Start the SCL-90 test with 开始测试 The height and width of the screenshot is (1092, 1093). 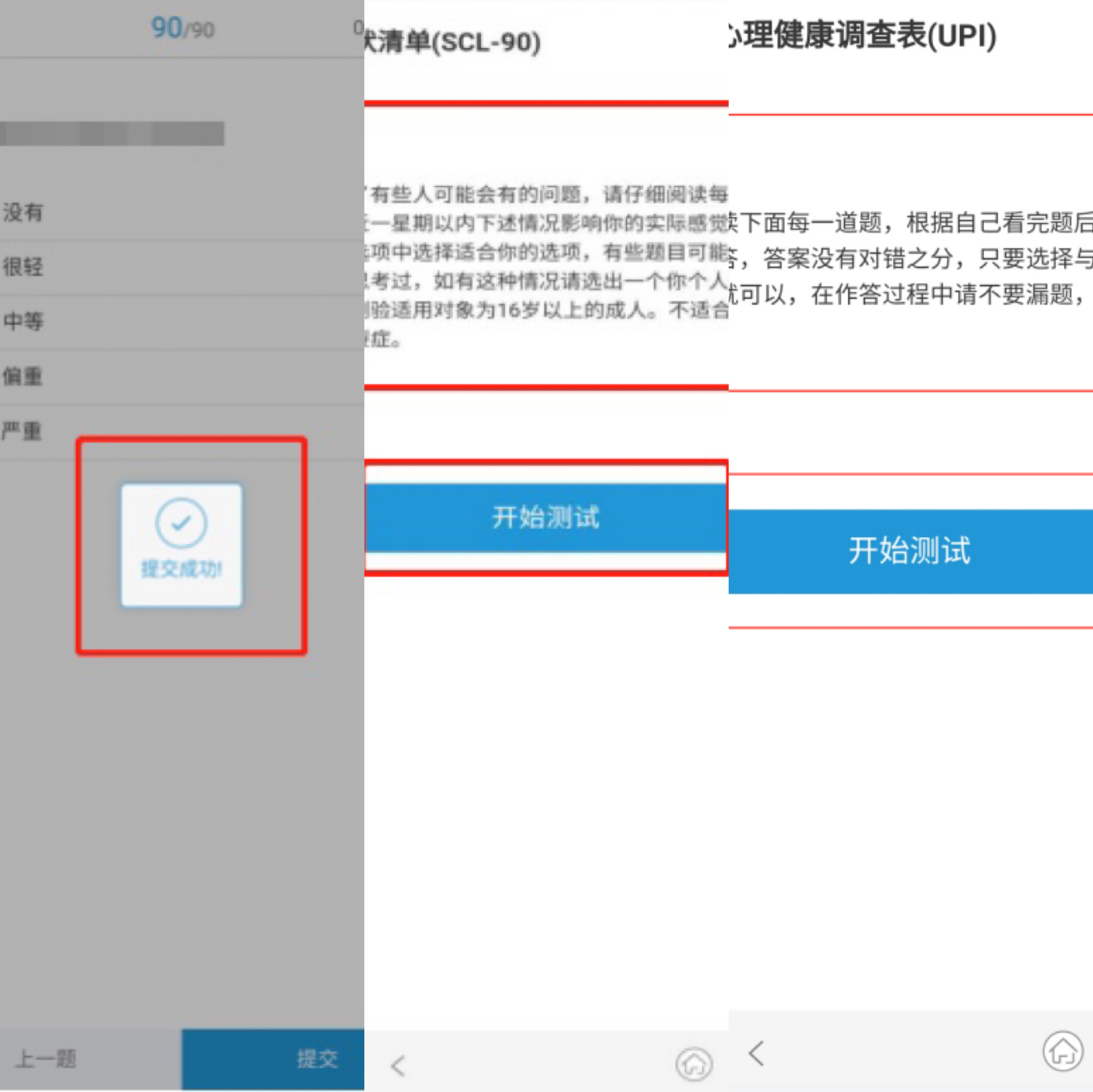click(x=546, y=518)
